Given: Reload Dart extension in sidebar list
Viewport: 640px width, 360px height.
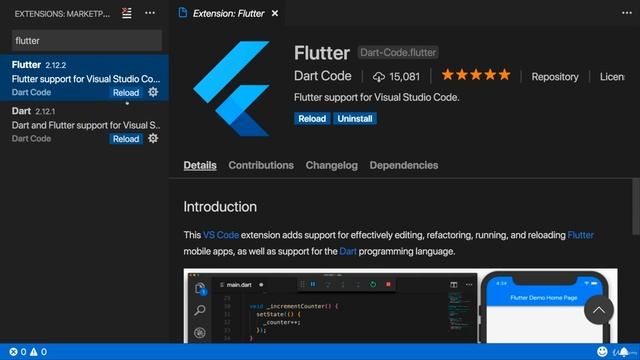Looking at the screenshot, I should pos(126,139).
